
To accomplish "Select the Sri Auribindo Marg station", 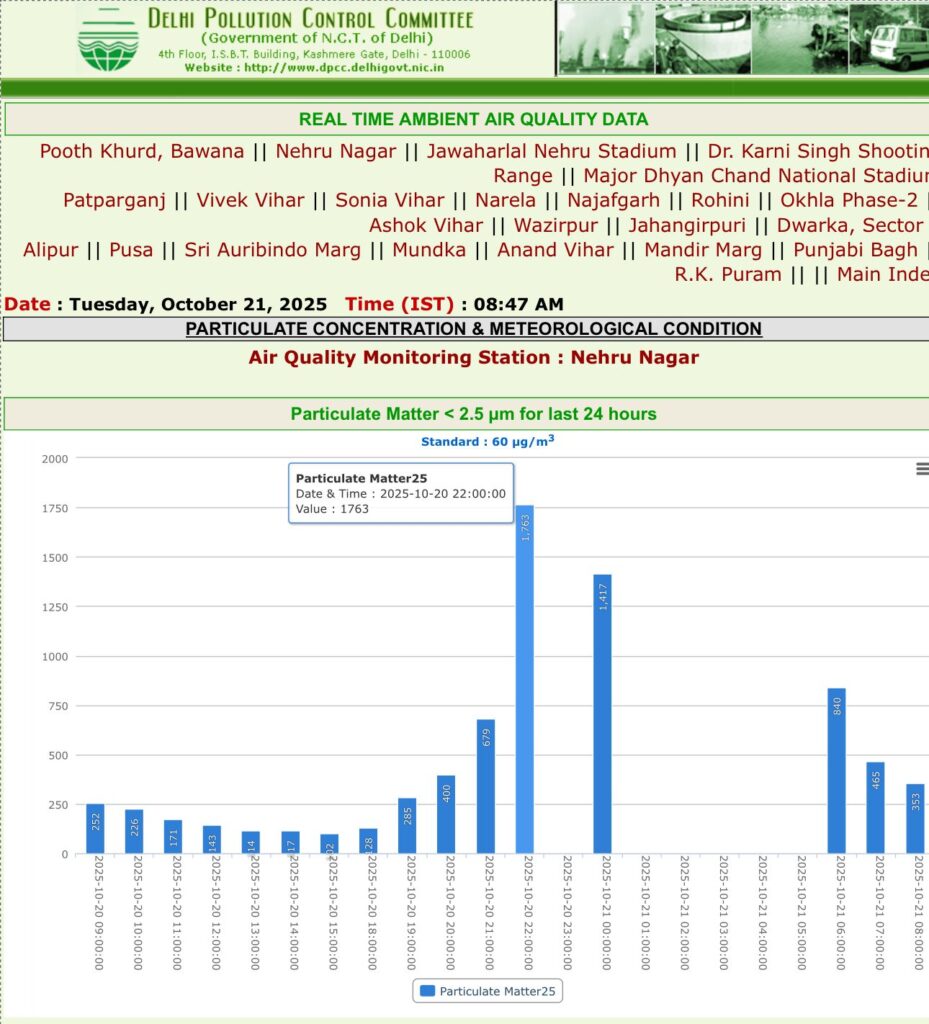I will click(x=273, y=250).
